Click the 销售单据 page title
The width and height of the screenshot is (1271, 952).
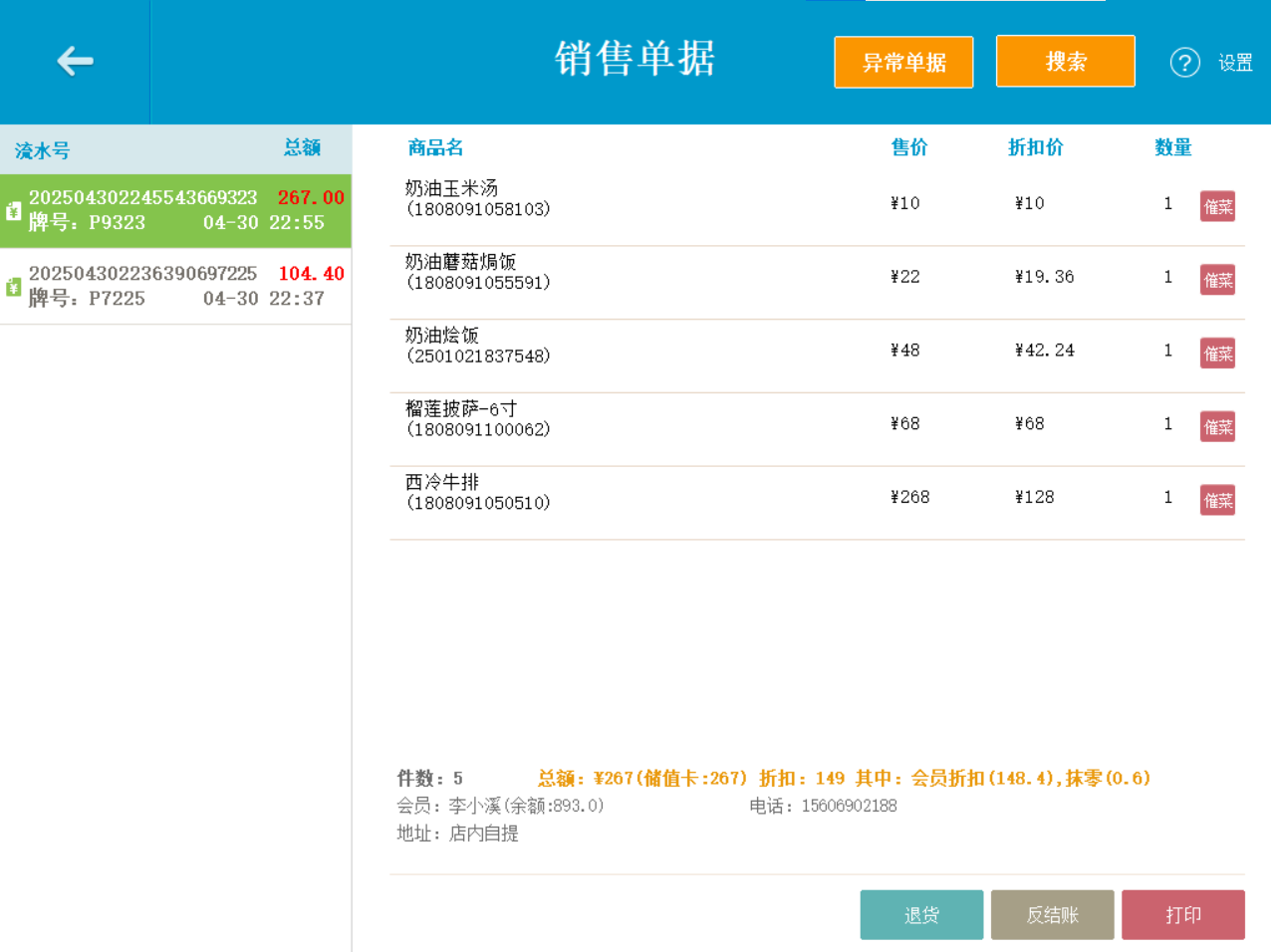[635, 59]
